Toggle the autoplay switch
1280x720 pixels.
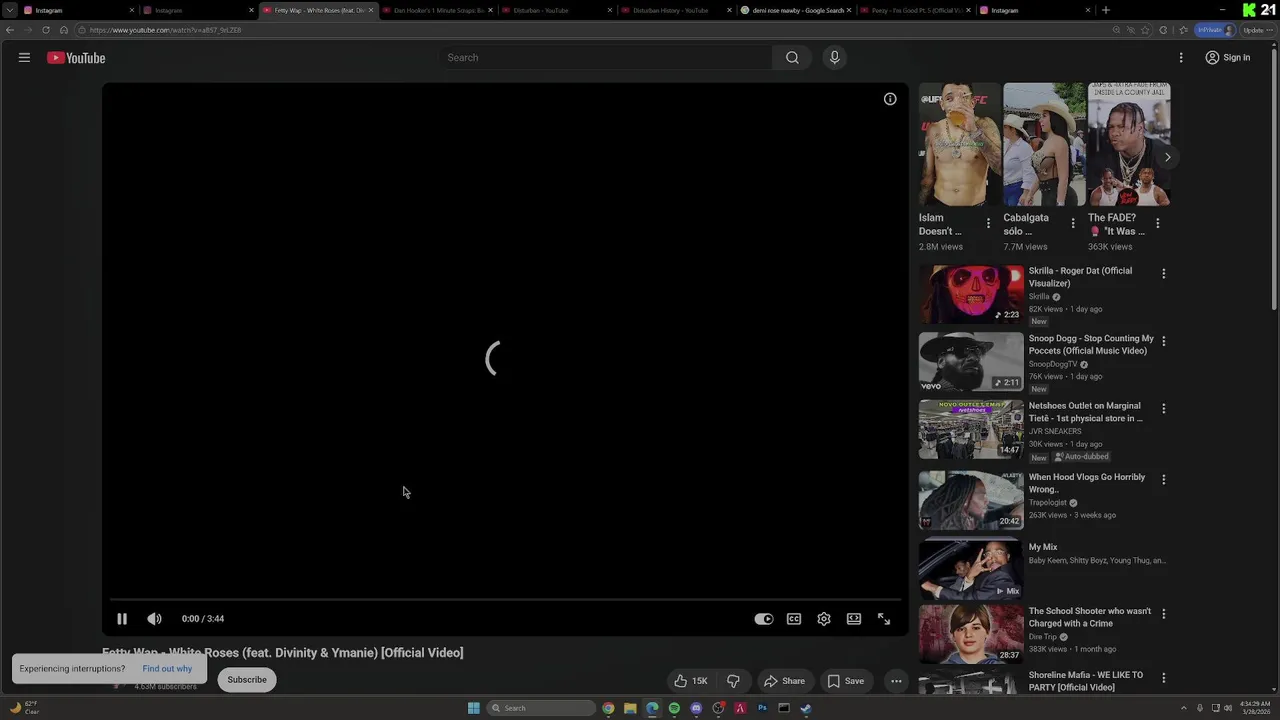pyautogui.click(x=764, y=619)
